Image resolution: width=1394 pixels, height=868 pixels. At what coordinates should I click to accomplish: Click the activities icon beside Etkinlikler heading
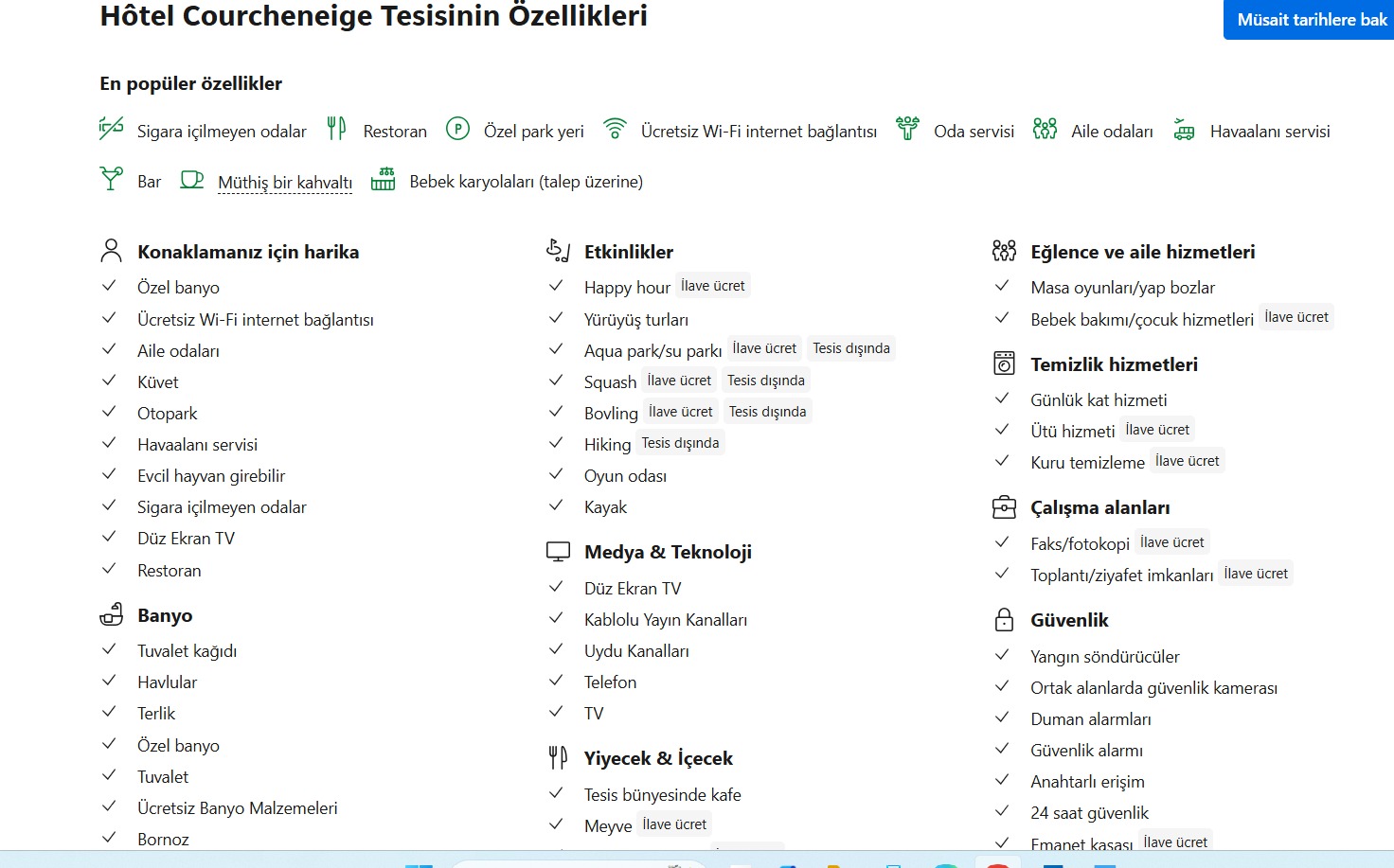tap(558, 251)
